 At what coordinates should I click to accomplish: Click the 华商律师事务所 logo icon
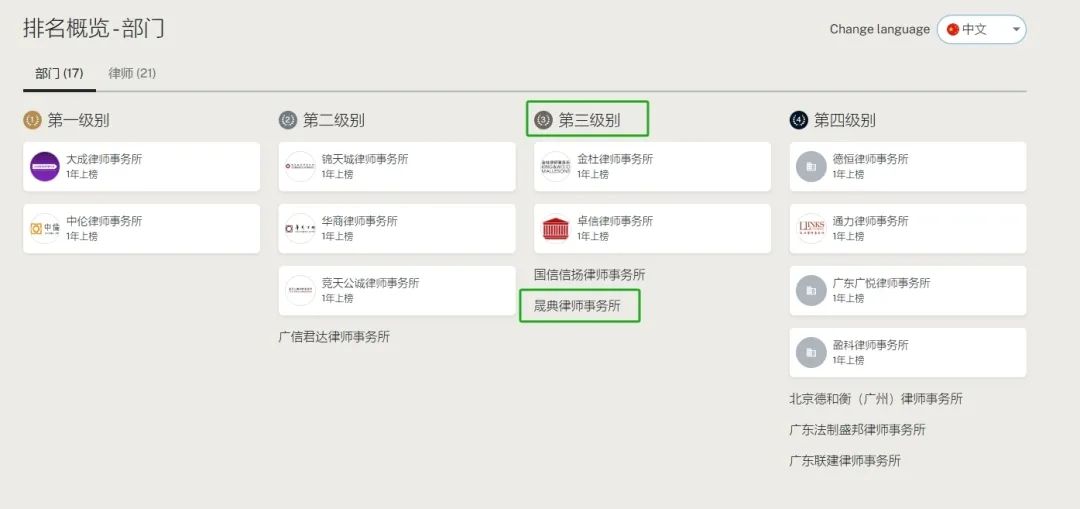300,228
